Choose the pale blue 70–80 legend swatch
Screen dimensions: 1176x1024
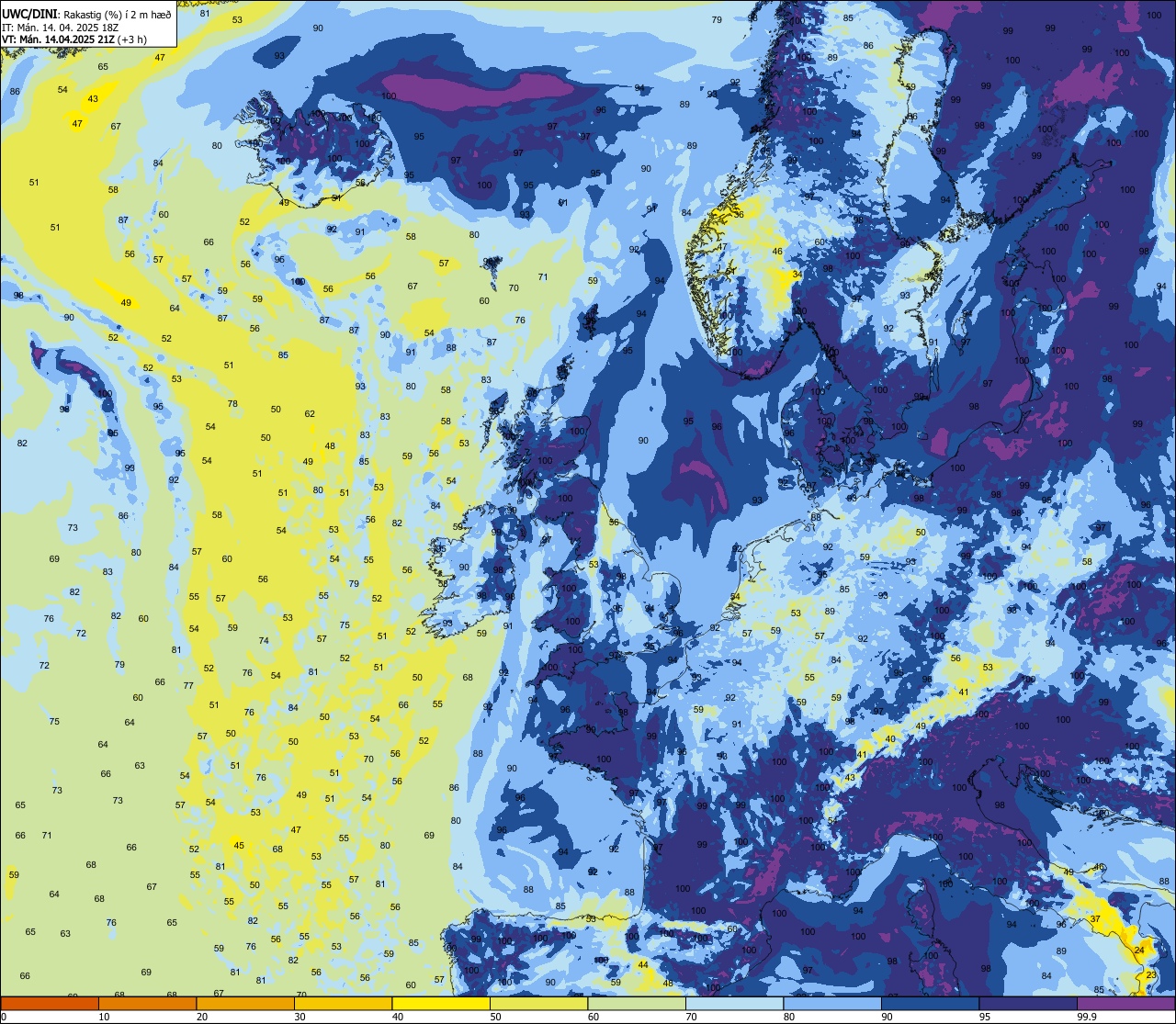point(734,1003)
